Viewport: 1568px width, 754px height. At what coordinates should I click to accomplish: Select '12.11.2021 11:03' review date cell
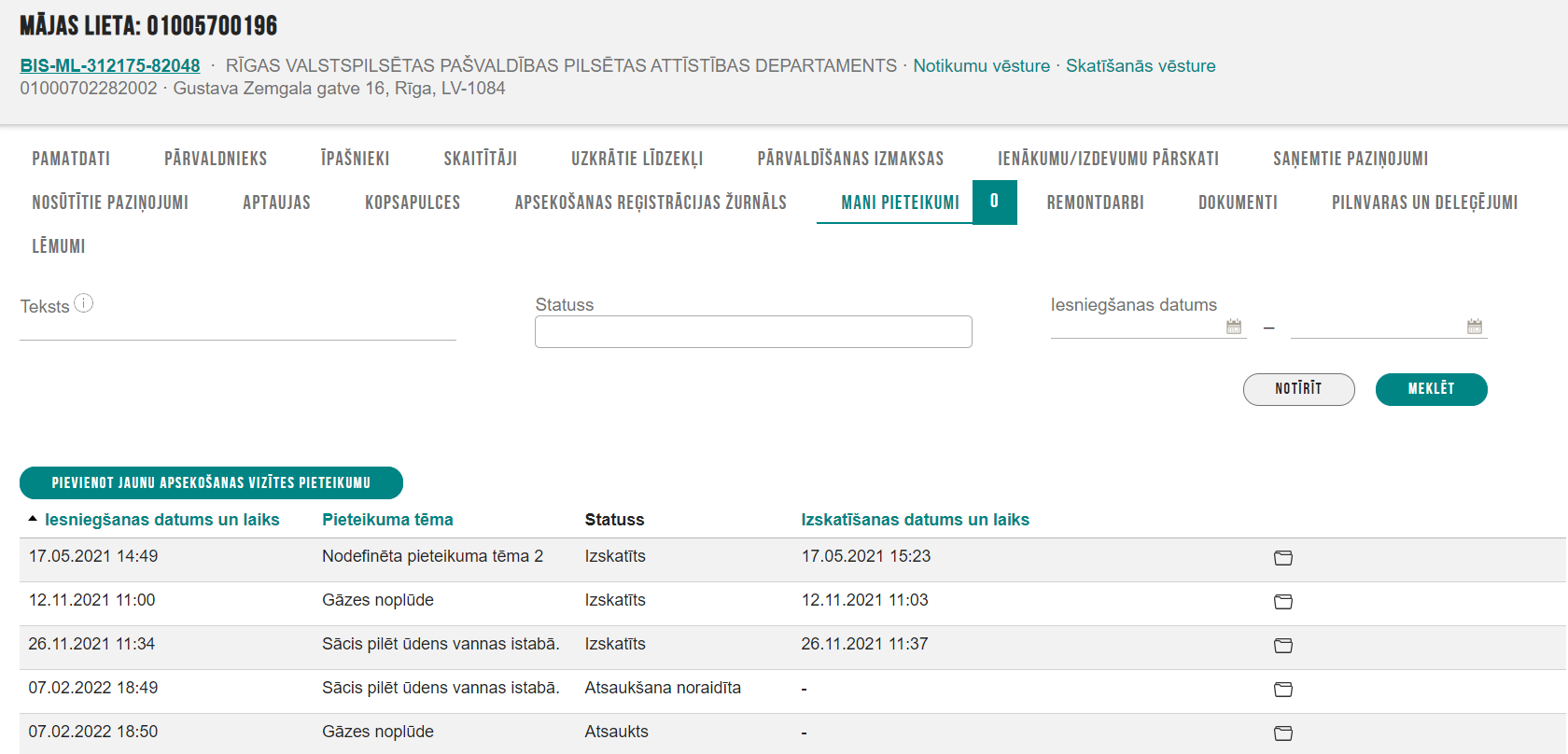click(864, 600)
